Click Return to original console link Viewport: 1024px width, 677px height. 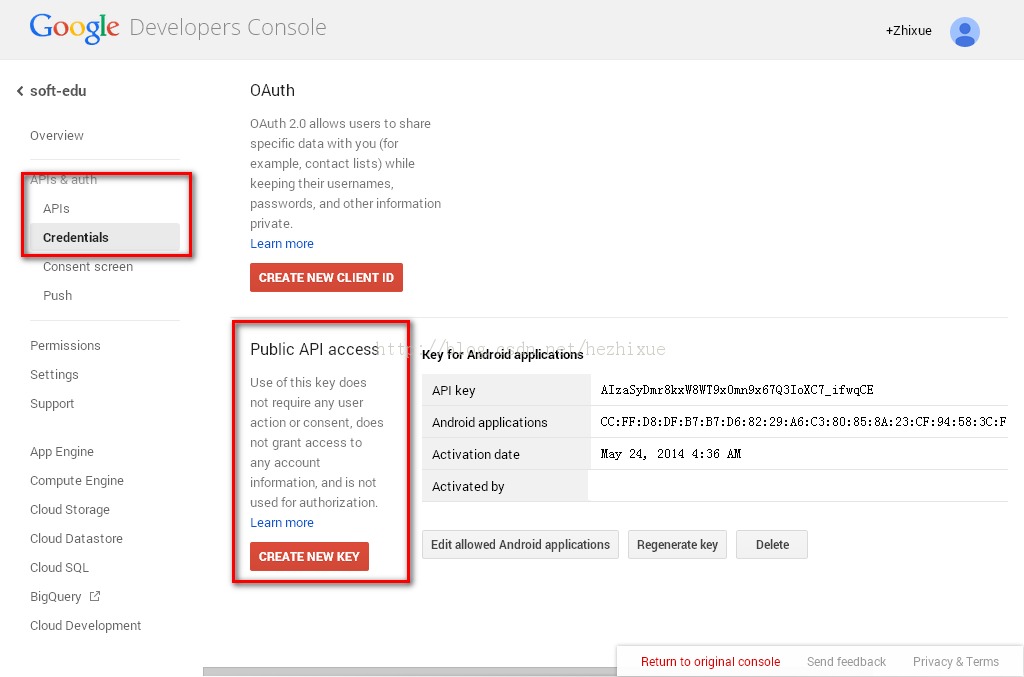point(711,661)
